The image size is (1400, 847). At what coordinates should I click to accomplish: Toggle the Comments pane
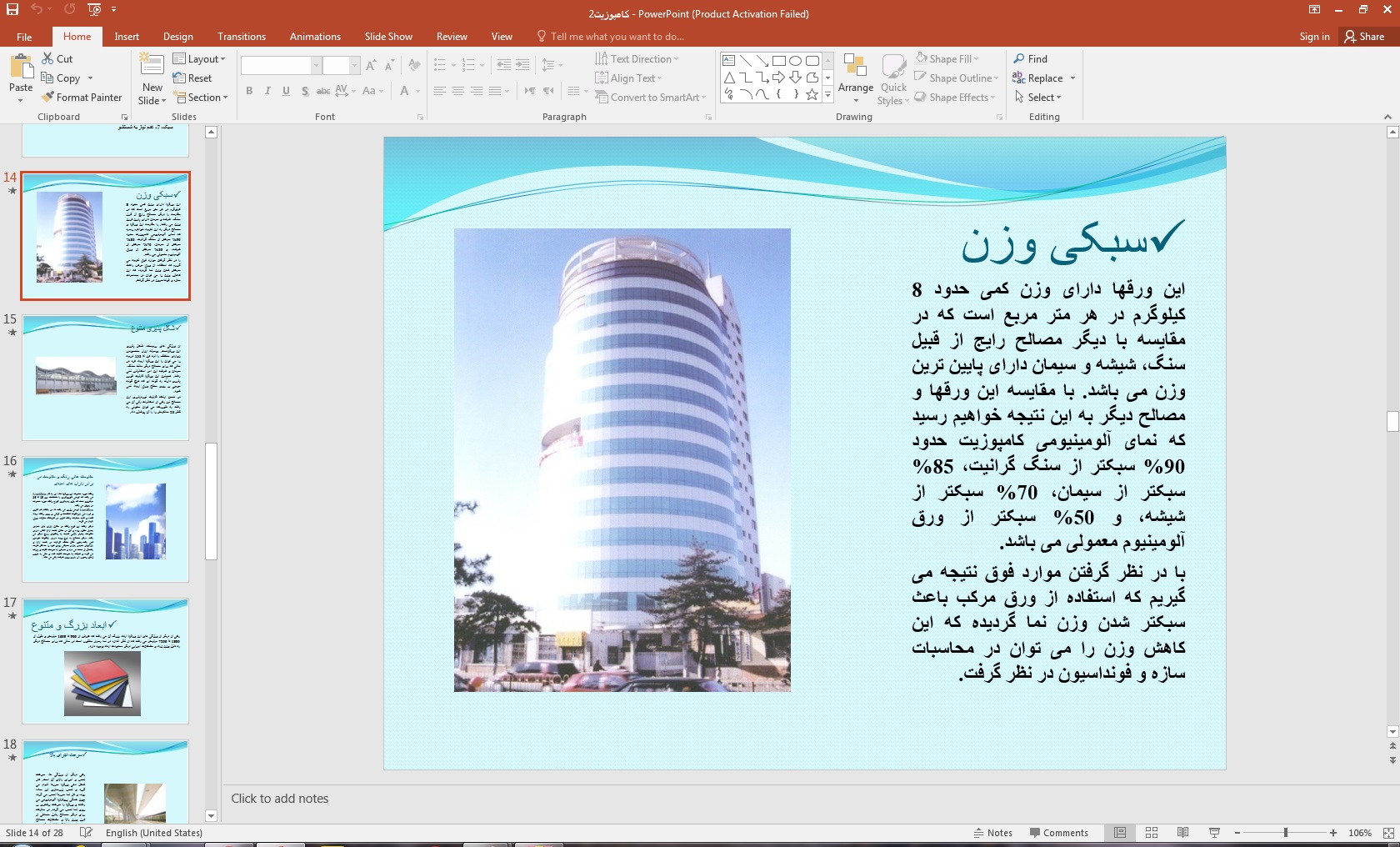coord(1058,833)
